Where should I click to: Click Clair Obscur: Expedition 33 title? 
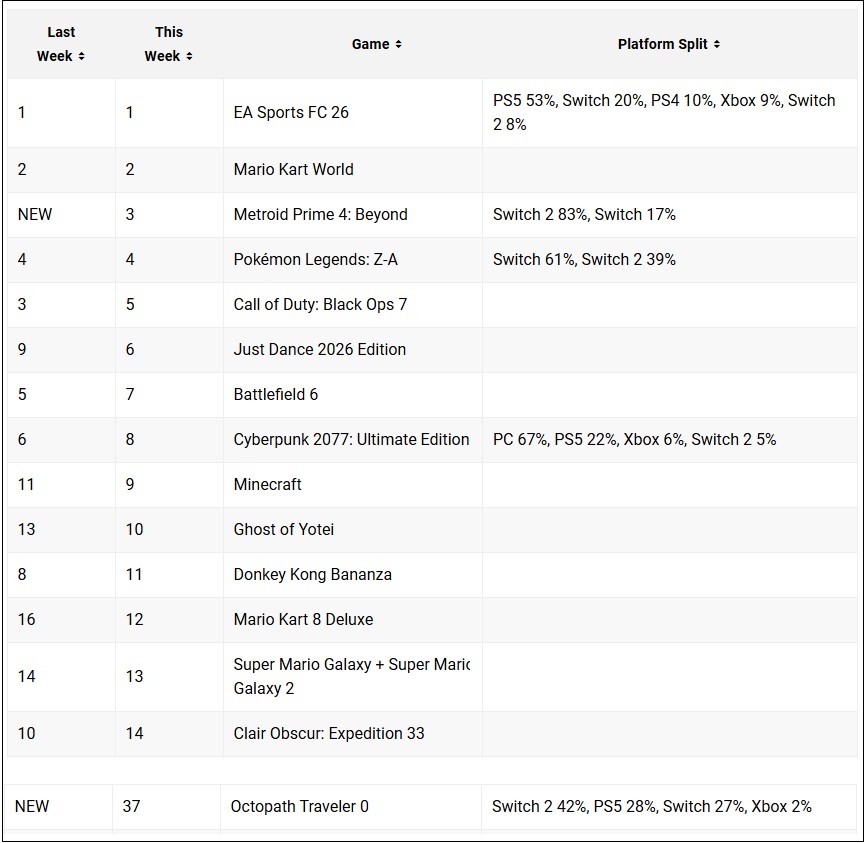pos(329,733)
